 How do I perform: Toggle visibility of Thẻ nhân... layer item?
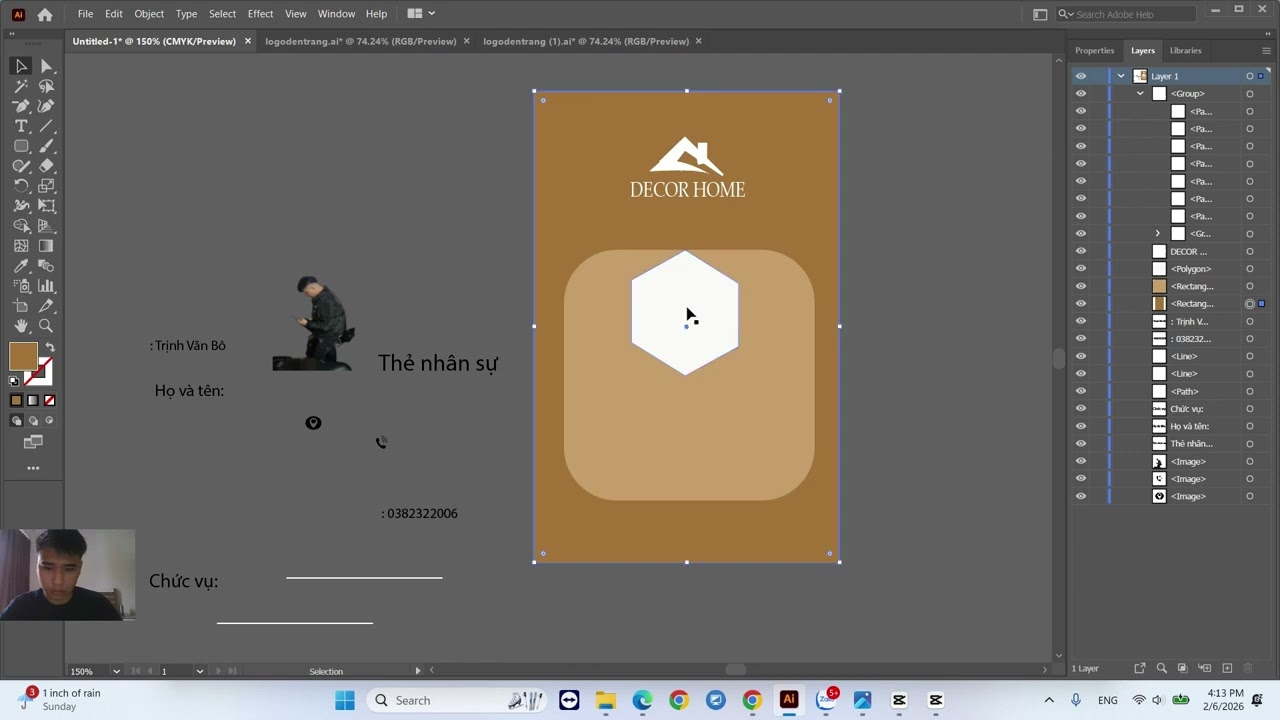(x=1080, y=444)
